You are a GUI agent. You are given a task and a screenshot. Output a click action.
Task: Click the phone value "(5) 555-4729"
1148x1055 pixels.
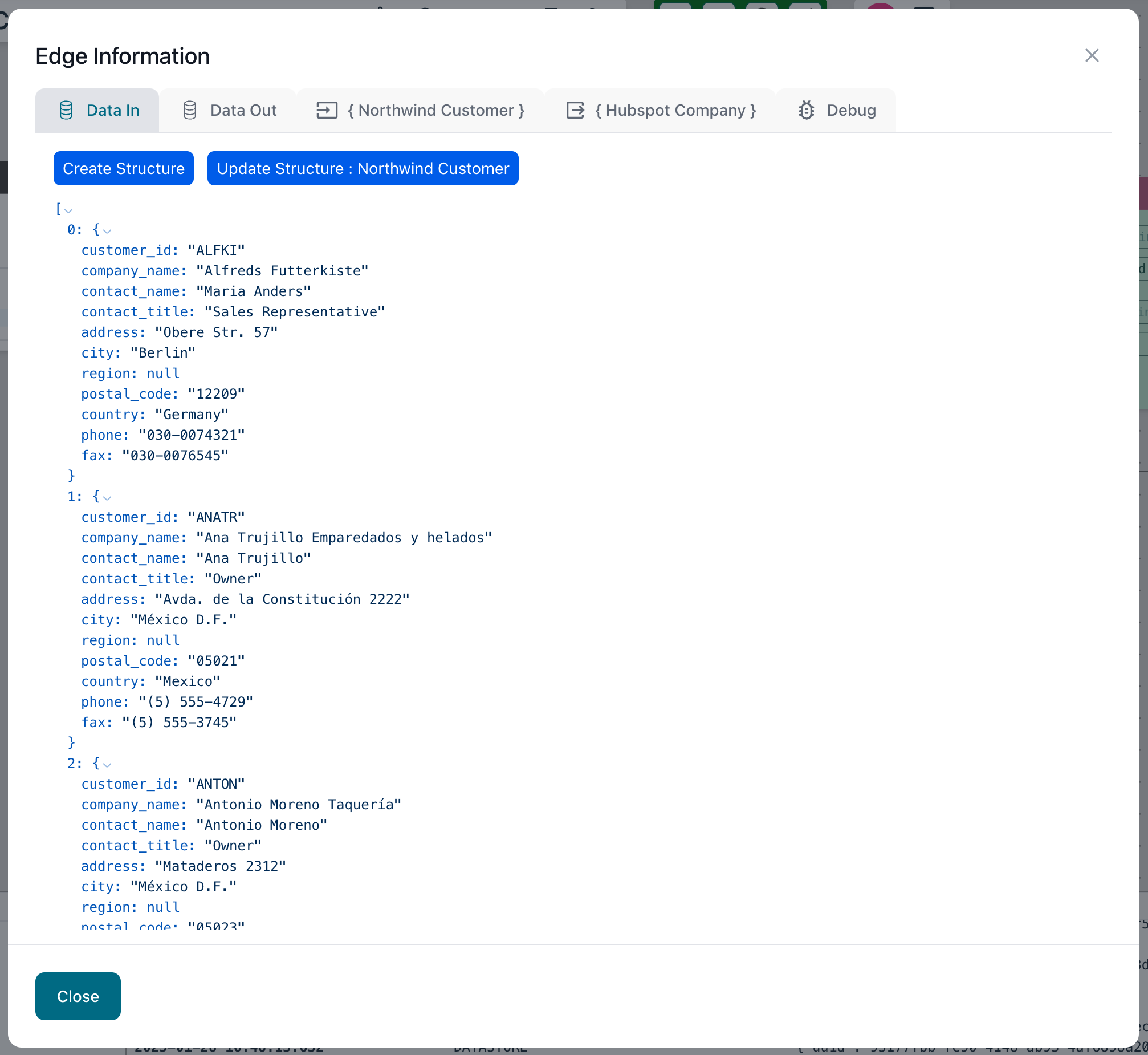(196, 702)
